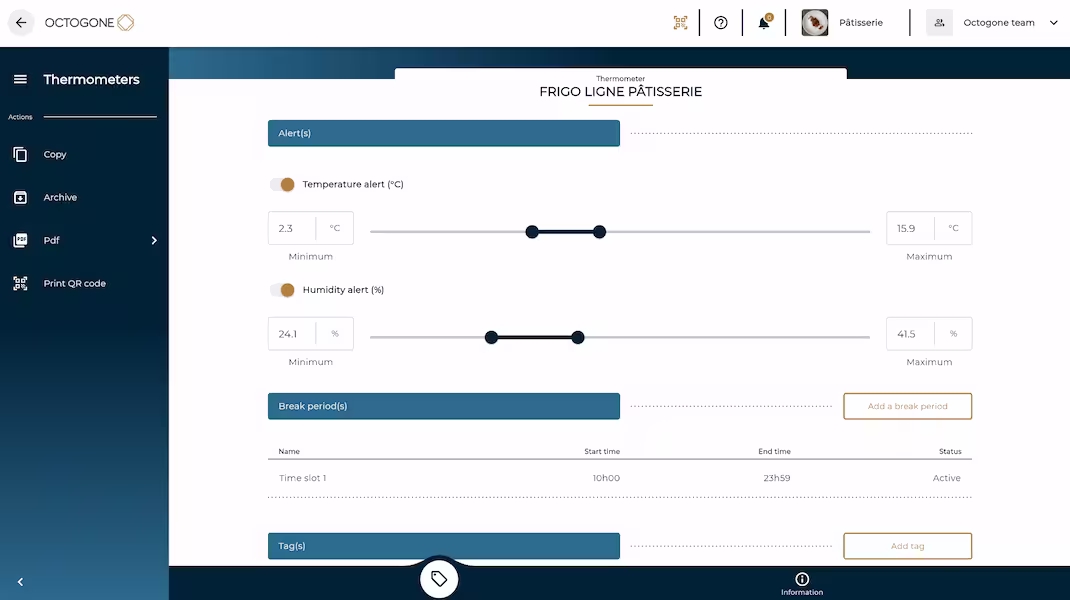The image size is (1070, 600).
Task: Expand the Pdf submenu arrow
Action: coord(154,241)
